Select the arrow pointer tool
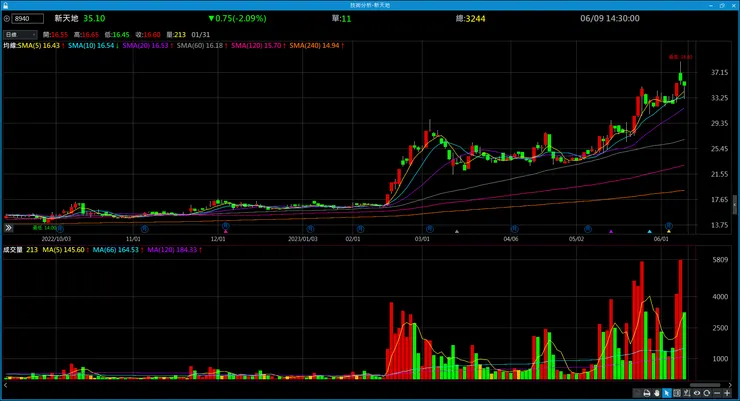The height and width of the screenshot is (401, 740). click(x=666, y=393)
